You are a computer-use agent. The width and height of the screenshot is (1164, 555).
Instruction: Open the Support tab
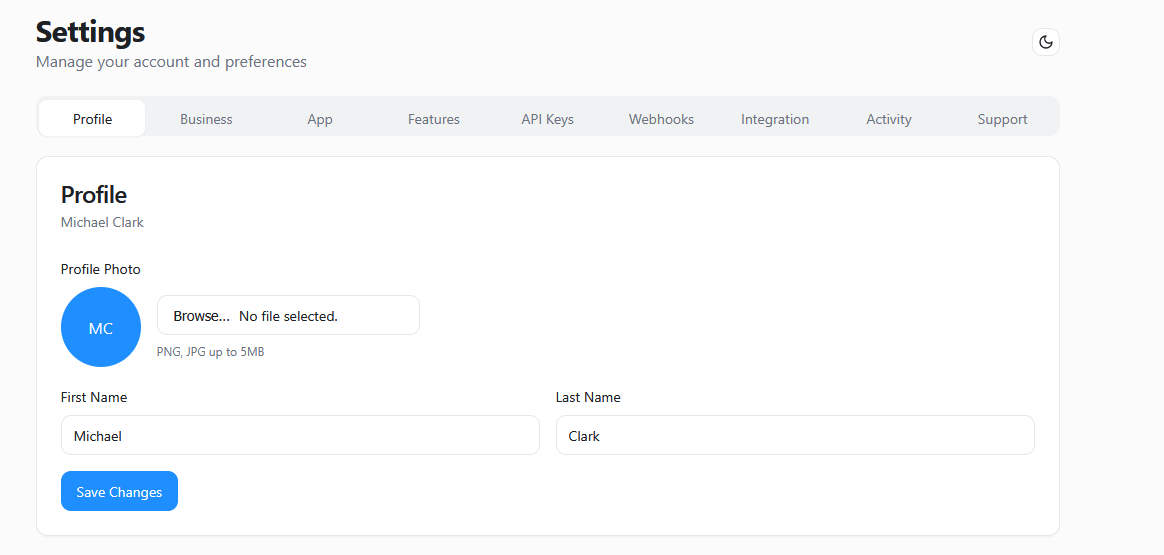[x=1002, y=119]
